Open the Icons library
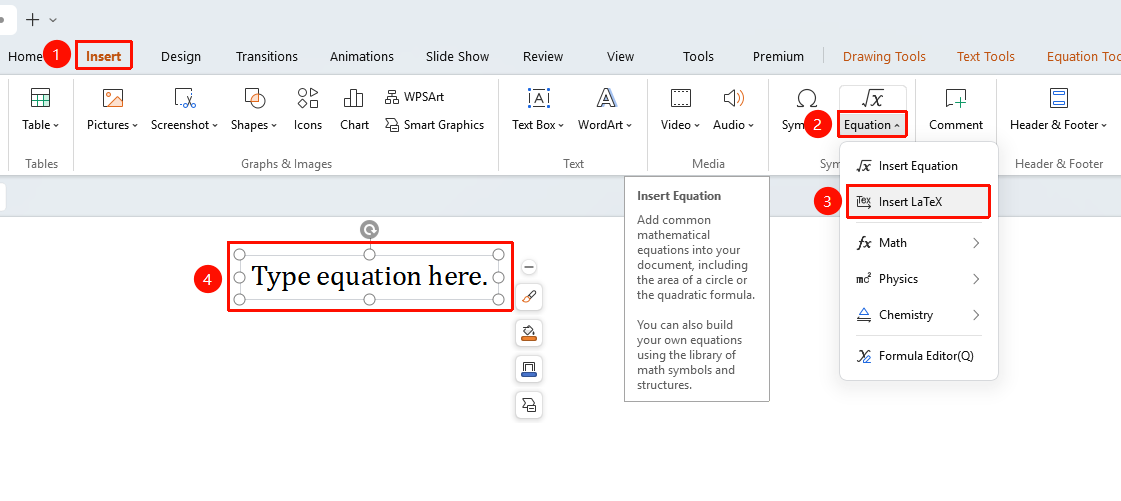 [307, 109]
